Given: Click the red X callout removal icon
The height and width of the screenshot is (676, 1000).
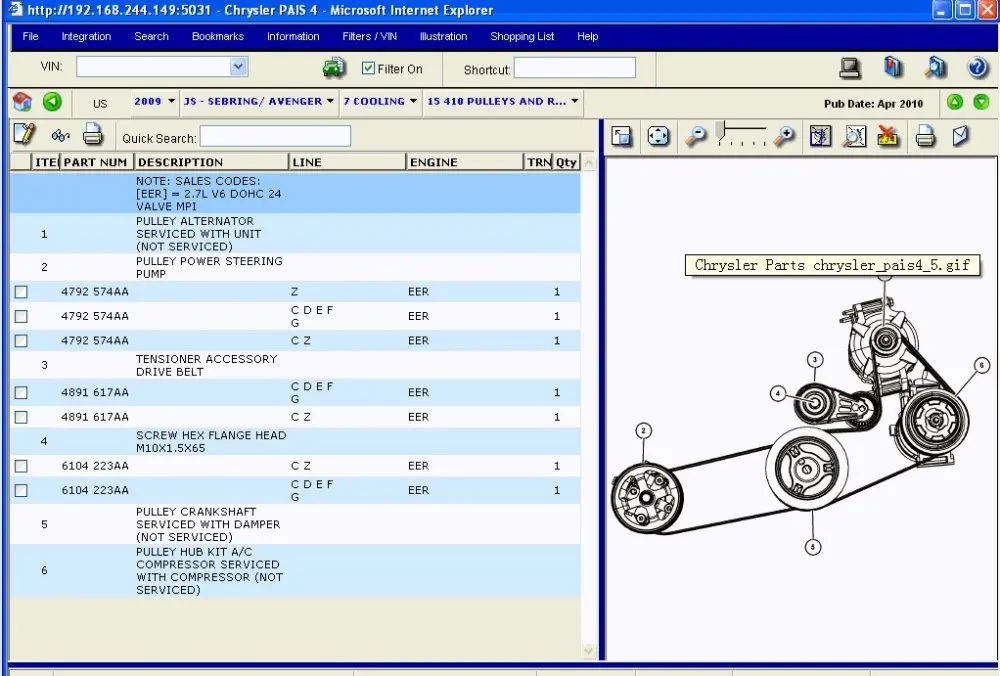Looking at the screenshot, I should coord(888,135).
